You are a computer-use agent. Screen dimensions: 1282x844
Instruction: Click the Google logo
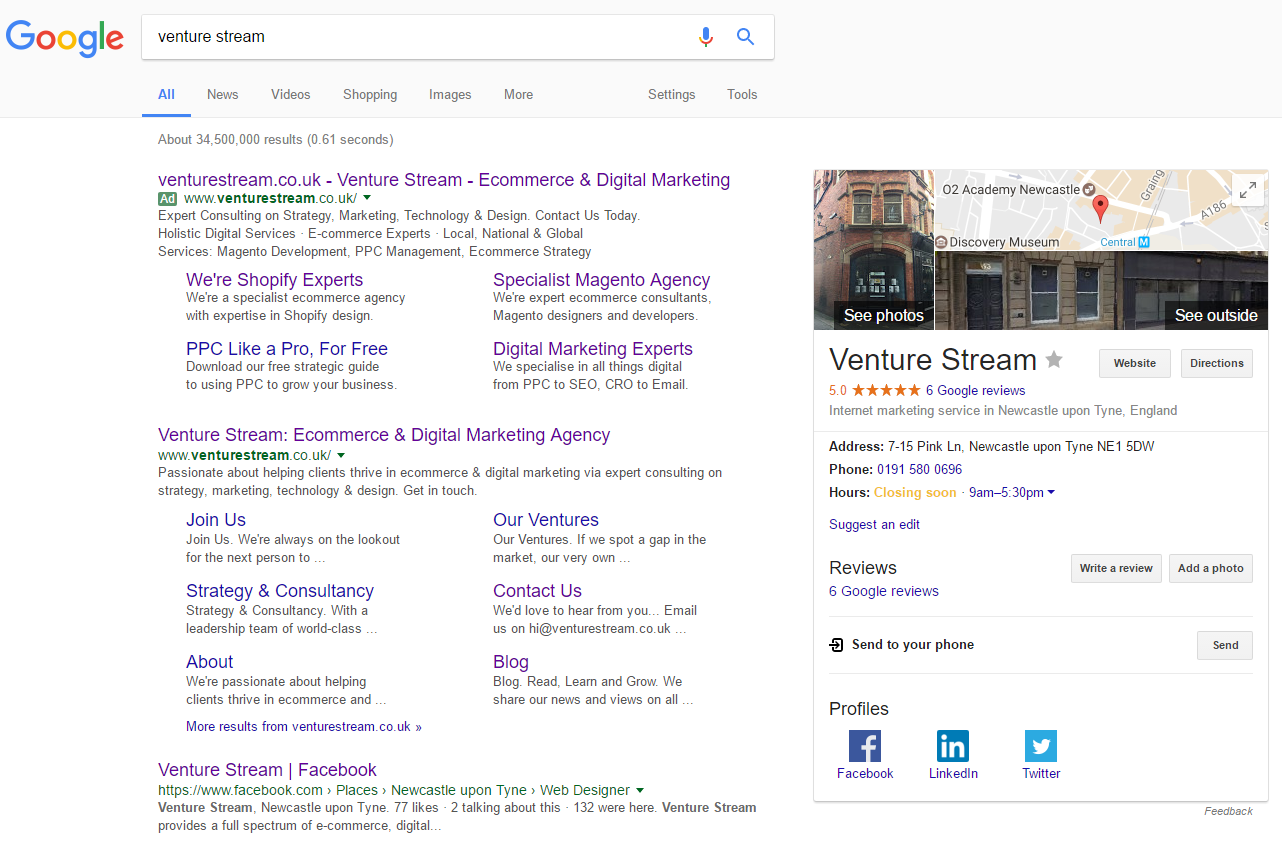(x=65, y=38)
